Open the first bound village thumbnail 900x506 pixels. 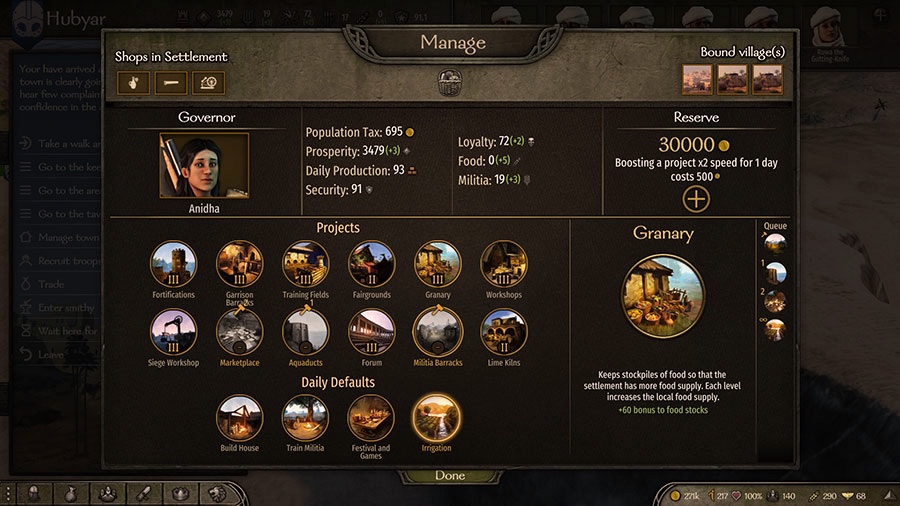coord(697,80)
